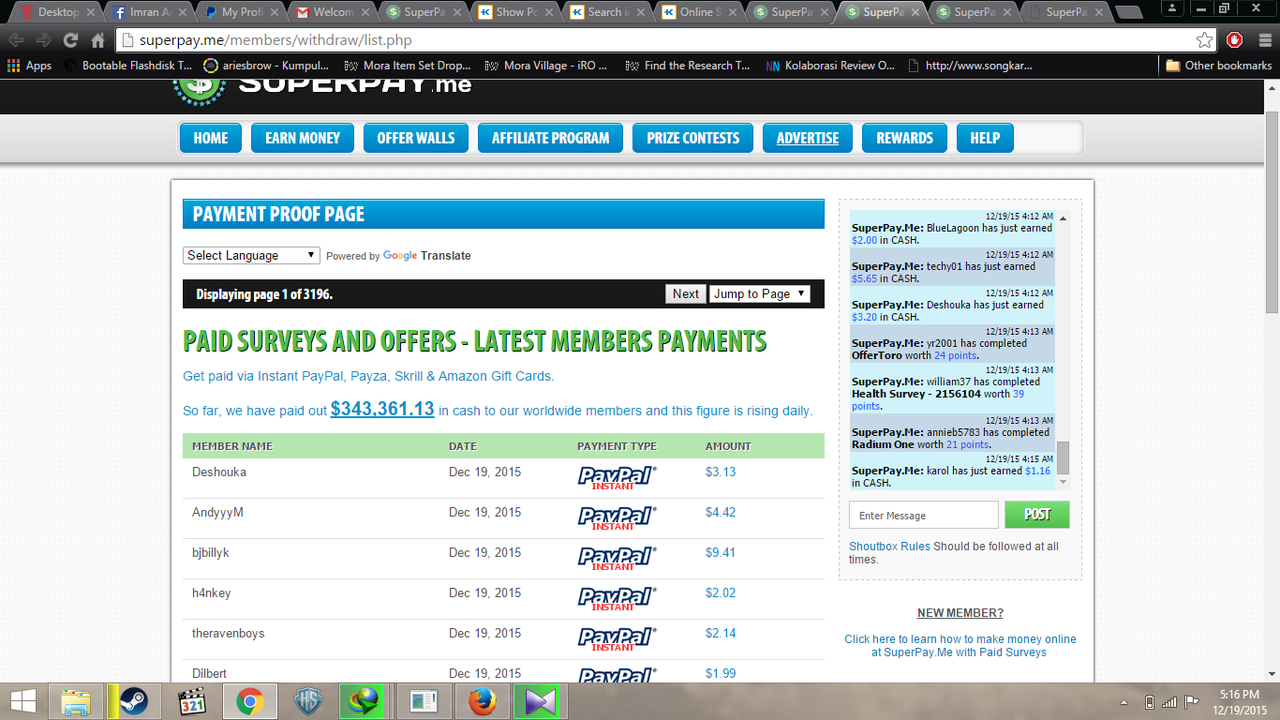Open the Shoutbox Rules link
The image size is (1280, 720).
coord(890,546)
